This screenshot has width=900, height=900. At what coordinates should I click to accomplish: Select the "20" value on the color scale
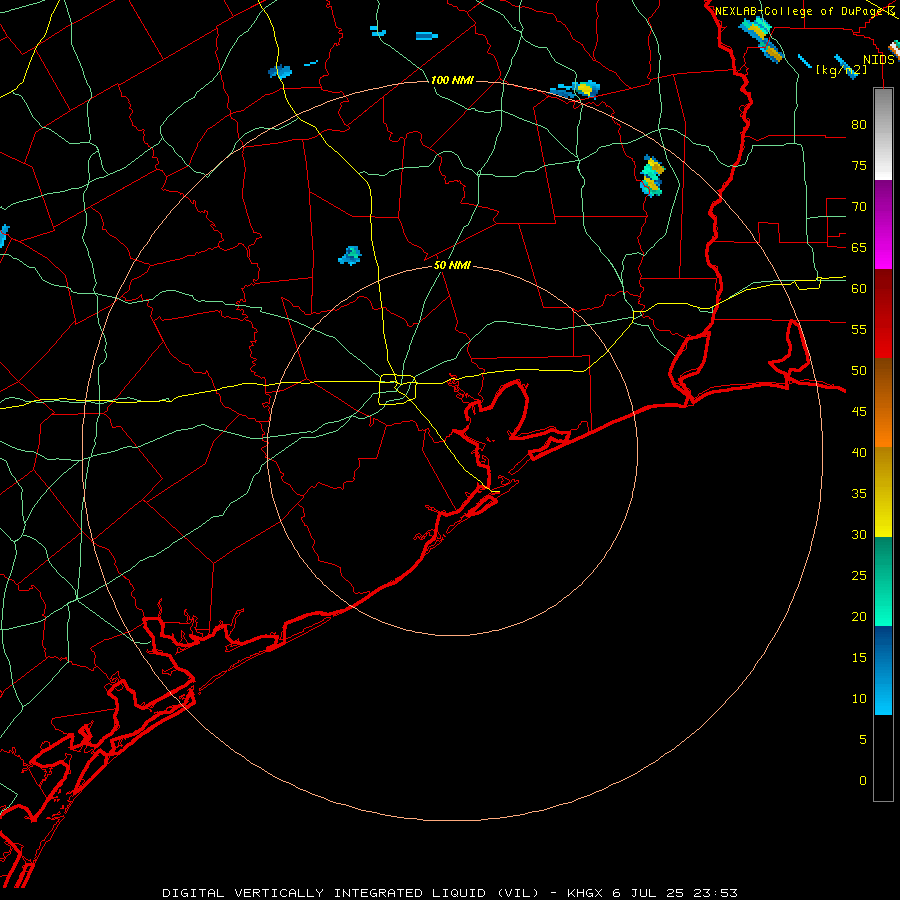[x=859, y=616]
